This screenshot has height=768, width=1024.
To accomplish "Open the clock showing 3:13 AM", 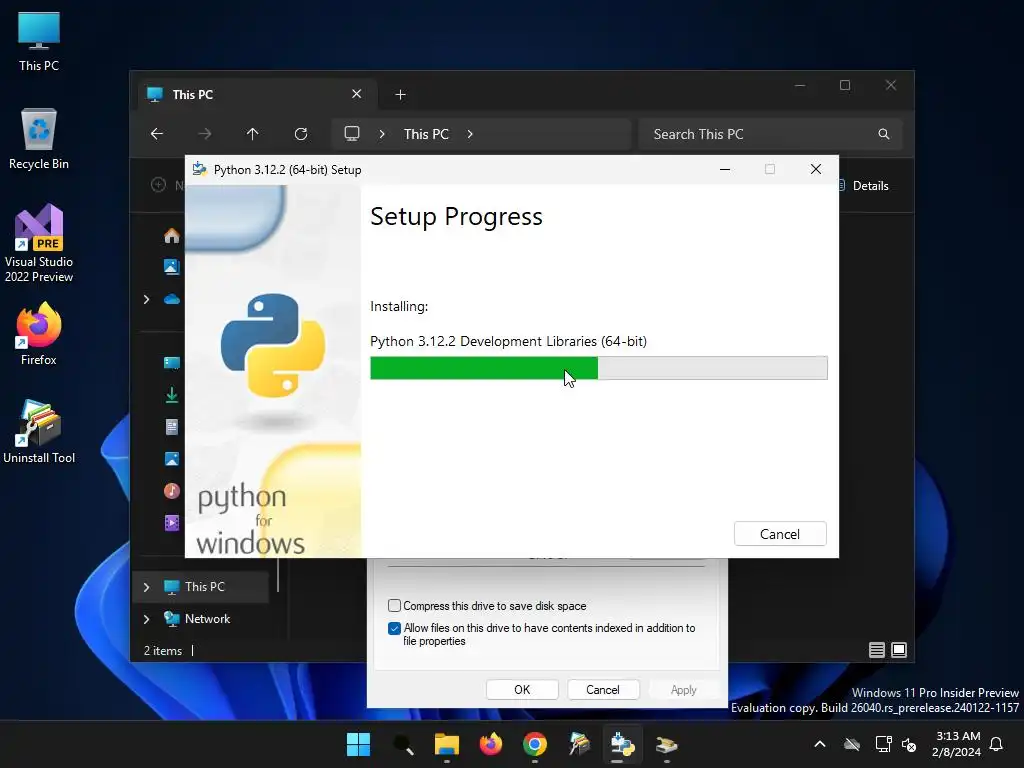I will 957,744.
